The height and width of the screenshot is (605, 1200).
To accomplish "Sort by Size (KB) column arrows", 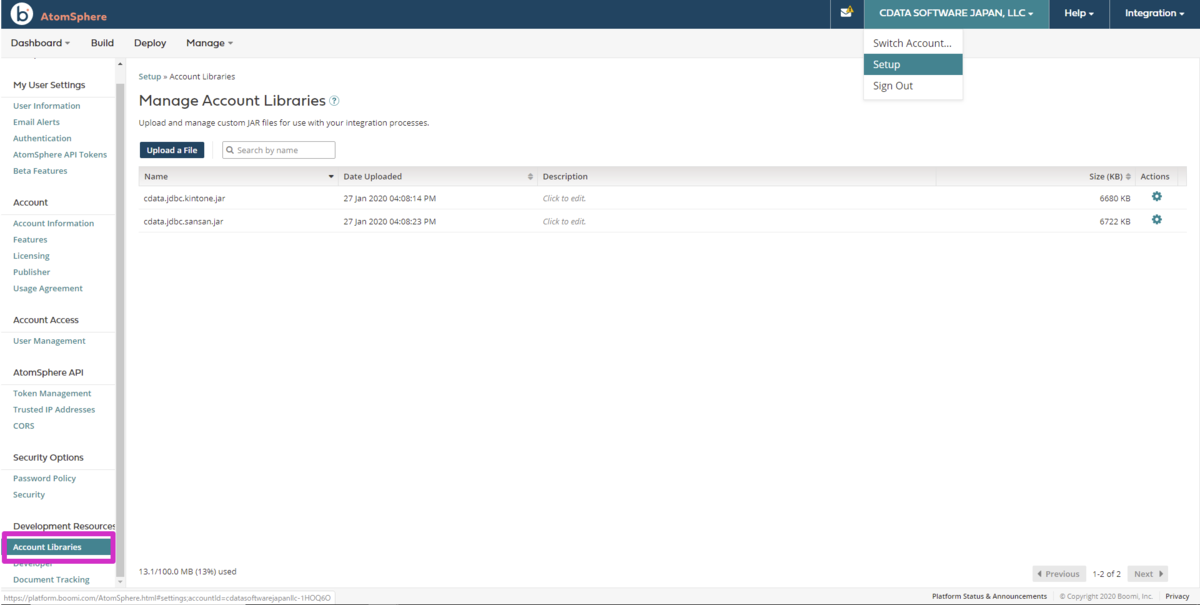I will pos(1128,177).
